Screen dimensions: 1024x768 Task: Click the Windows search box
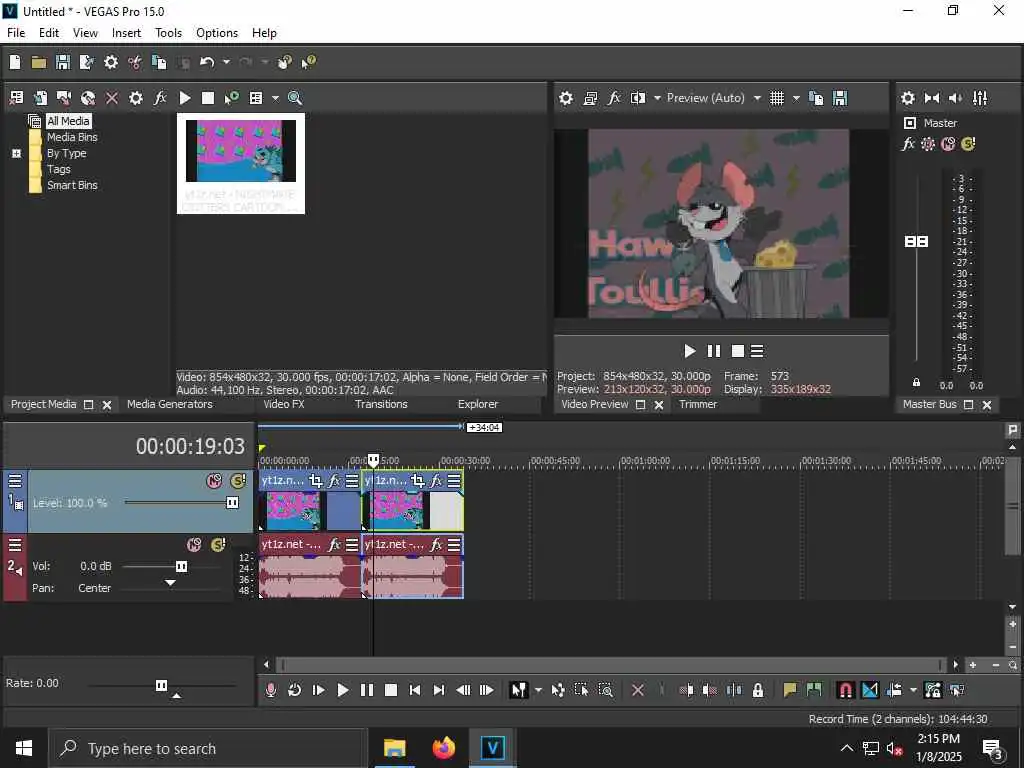(206, 748)
